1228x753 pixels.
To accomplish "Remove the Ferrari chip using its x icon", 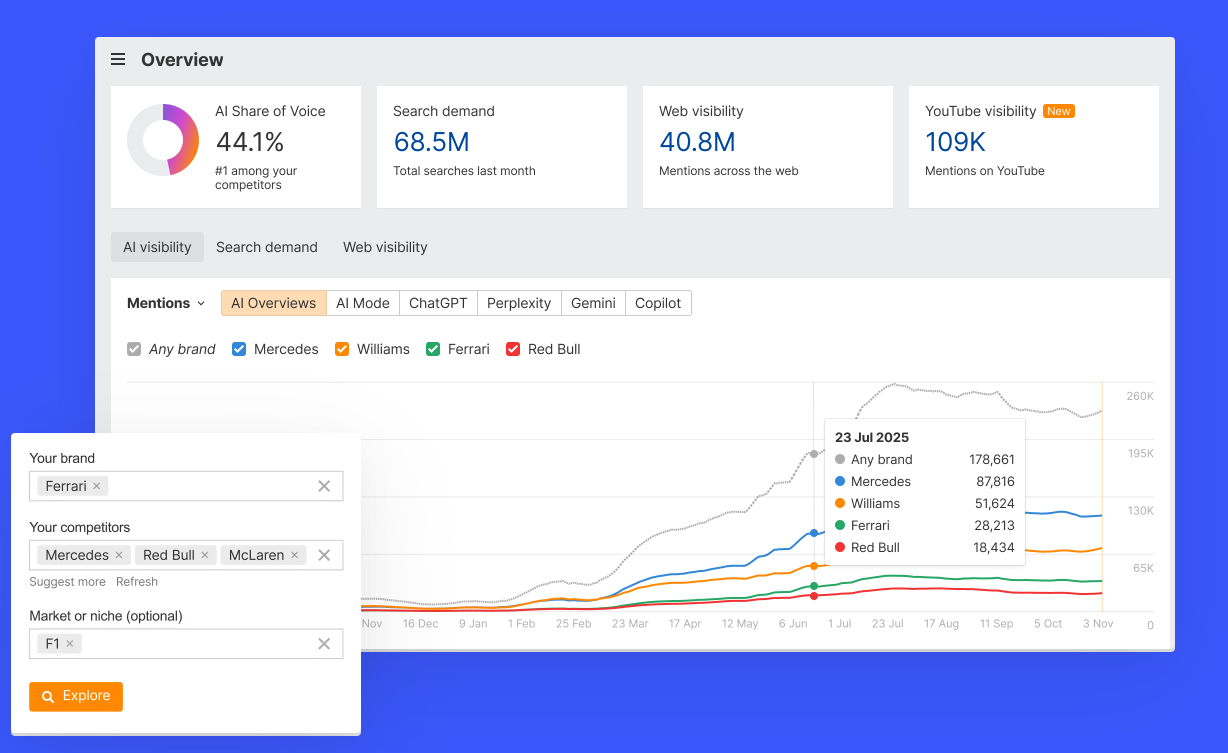I will click(96, 485).
